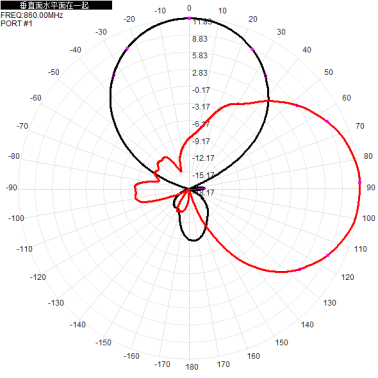Click the positive "60" angle label

[x=347, y=98]
